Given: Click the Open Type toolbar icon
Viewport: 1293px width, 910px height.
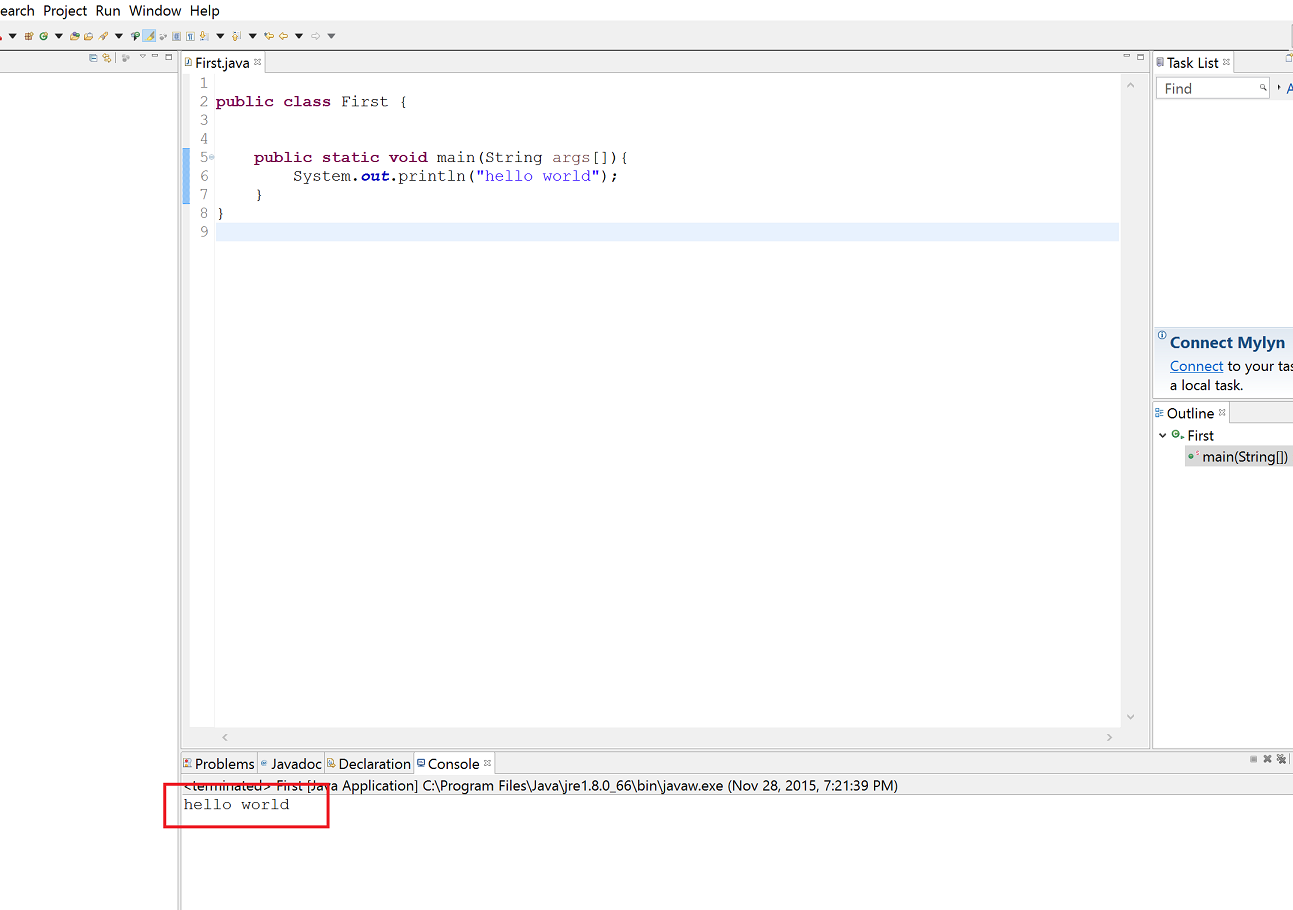Looking at the screenshot, I should [x=75, y=36].
